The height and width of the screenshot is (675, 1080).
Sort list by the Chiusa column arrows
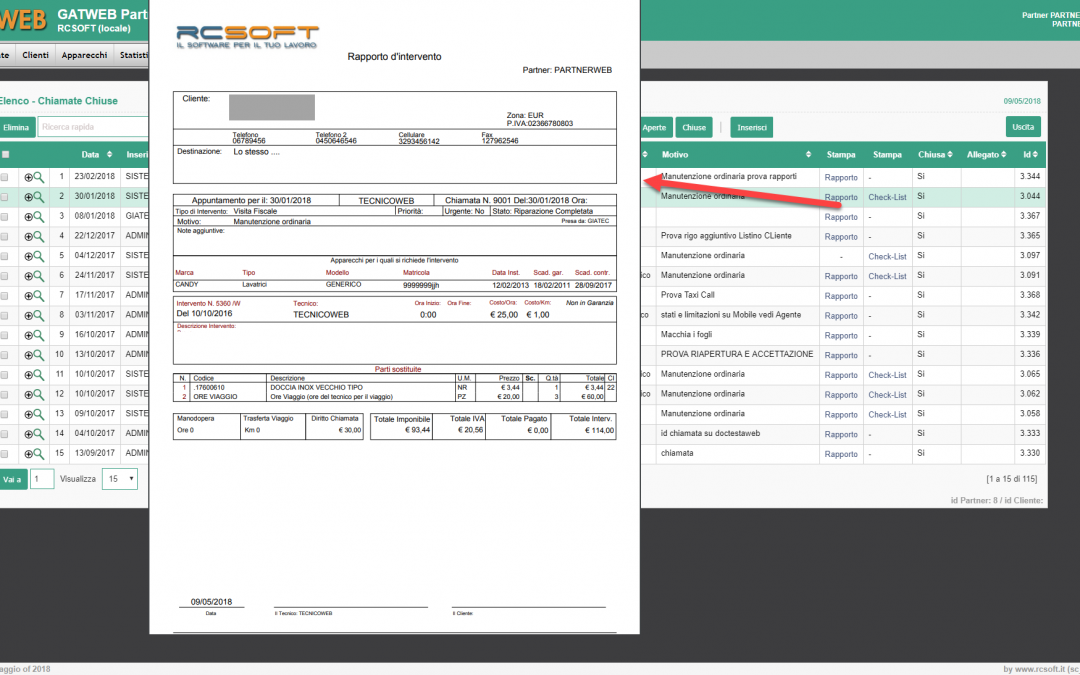pos(950,155)
